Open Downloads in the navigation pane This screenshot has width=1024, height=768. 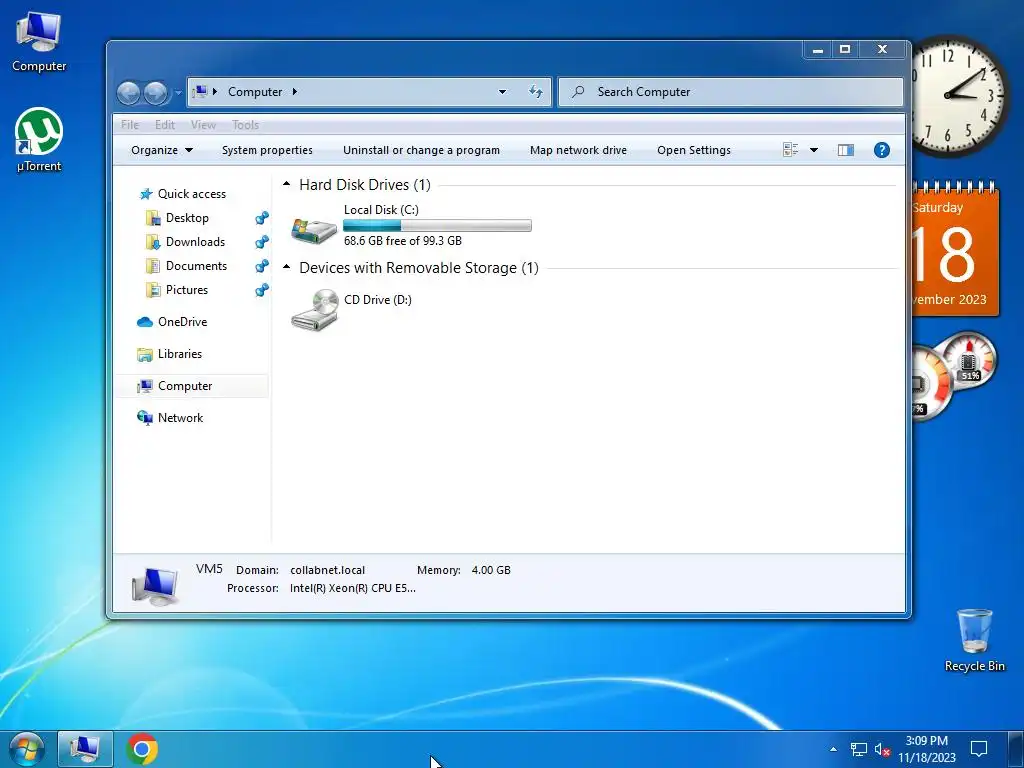[185, 242]
